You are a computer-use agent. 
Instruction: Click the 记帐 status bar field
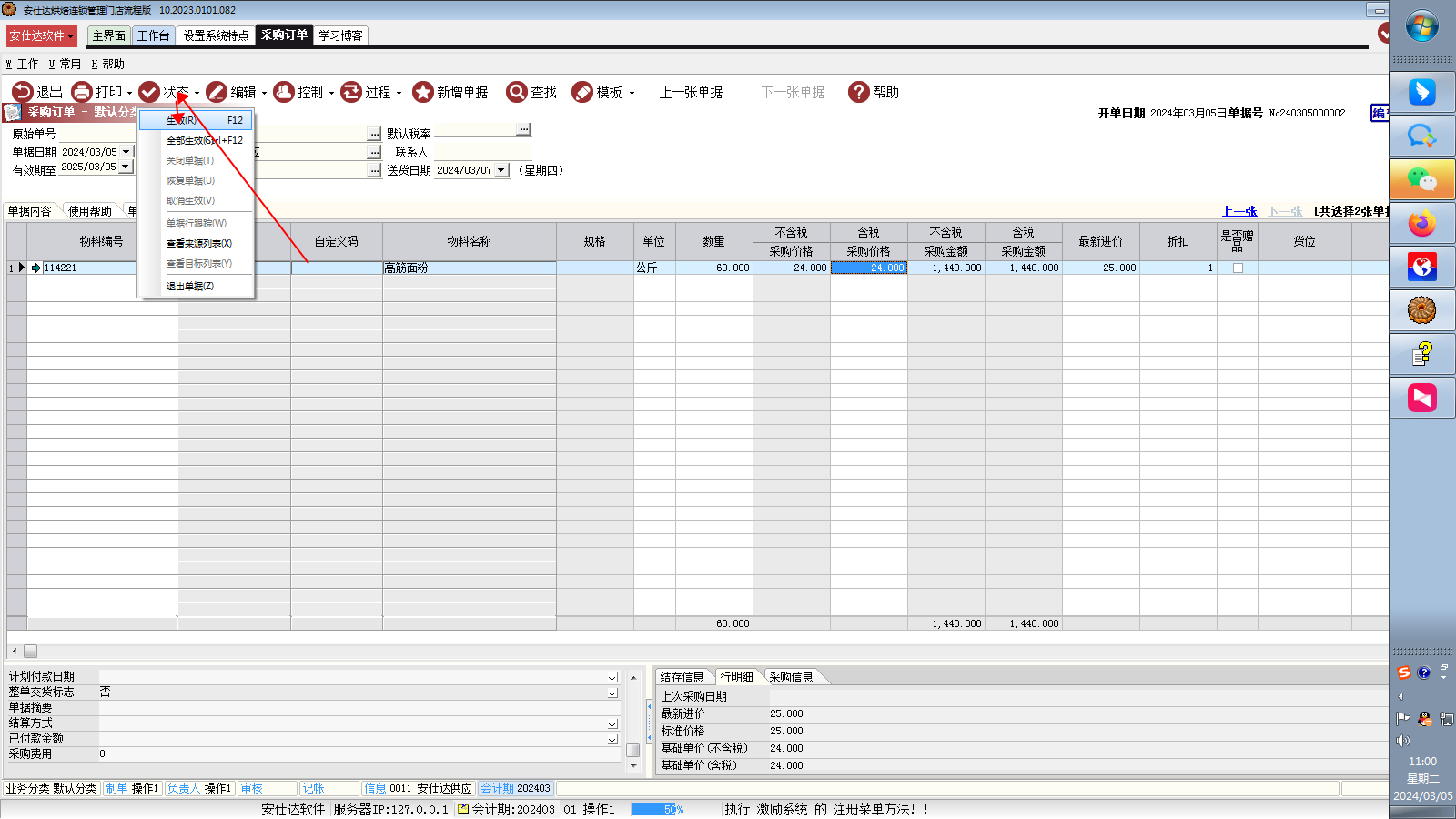click(329, 788)
